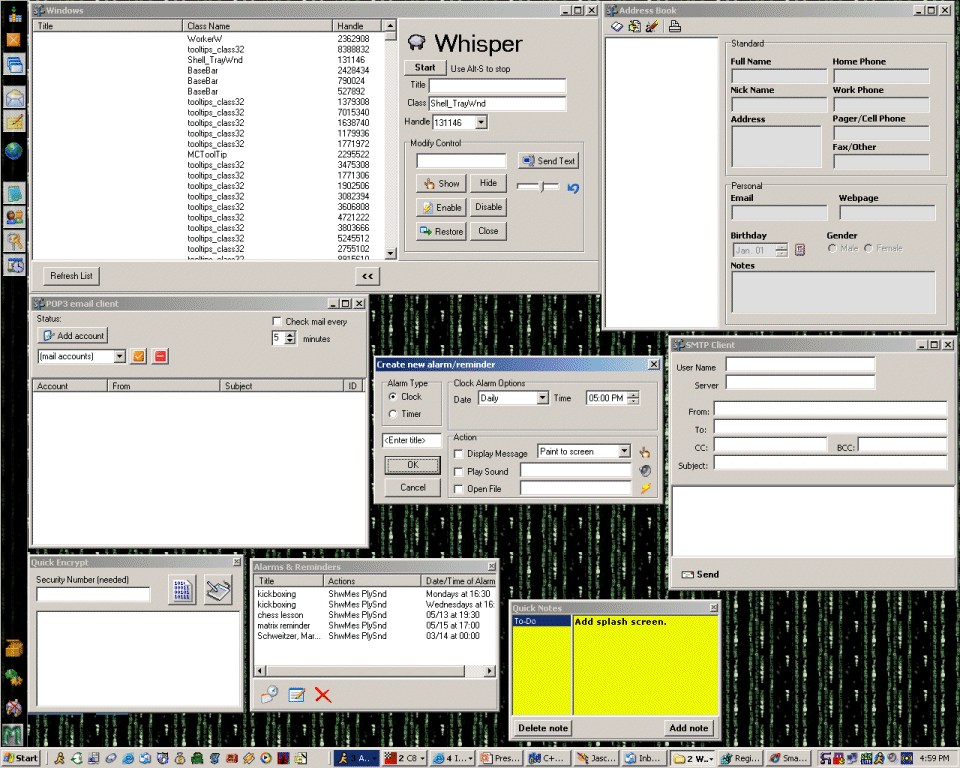Click the edit note icon in Alarms & Reminders

pos(296,695)
